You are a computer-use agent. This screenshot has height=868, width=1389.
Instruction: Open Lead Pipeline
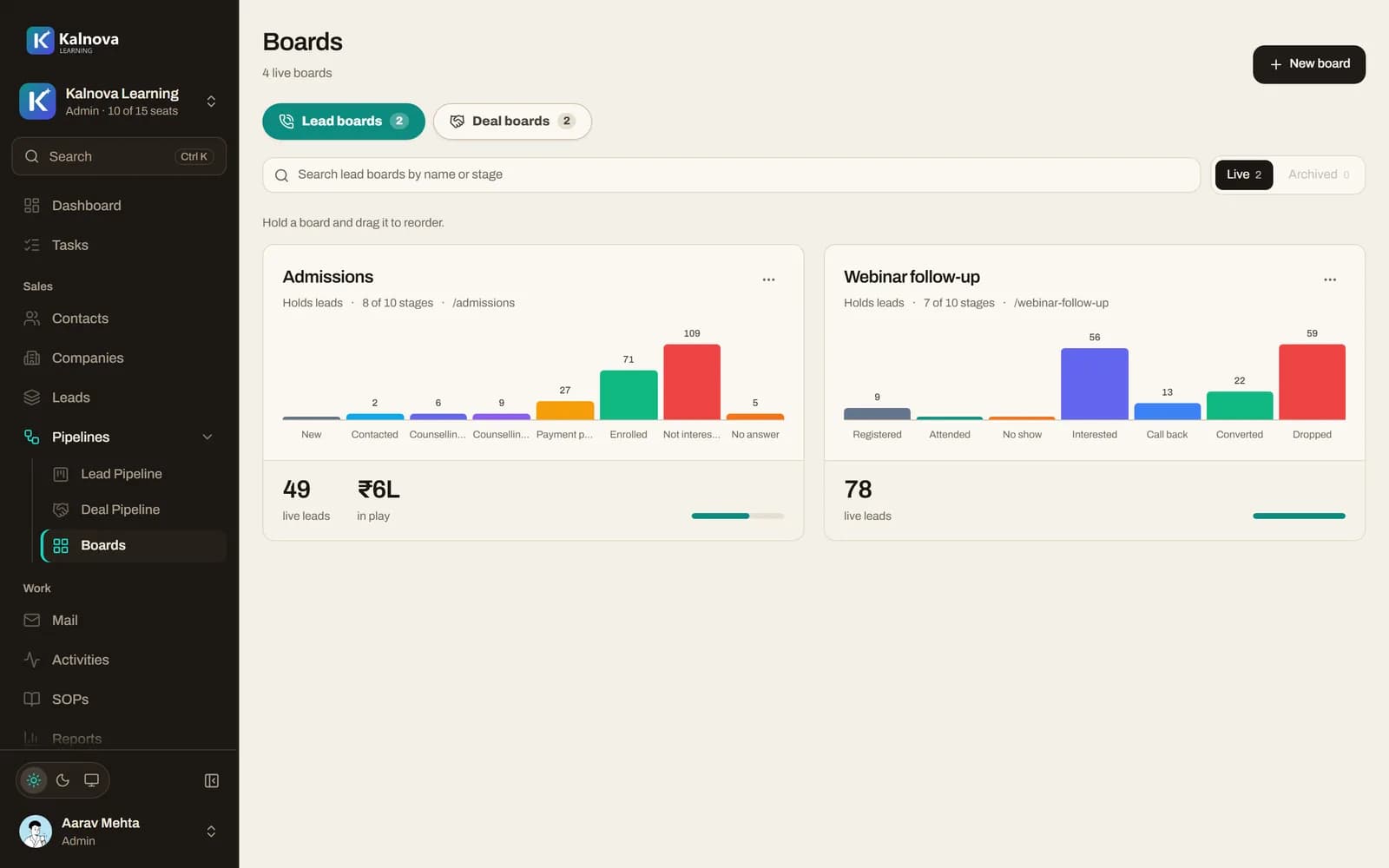click(133, 474)
